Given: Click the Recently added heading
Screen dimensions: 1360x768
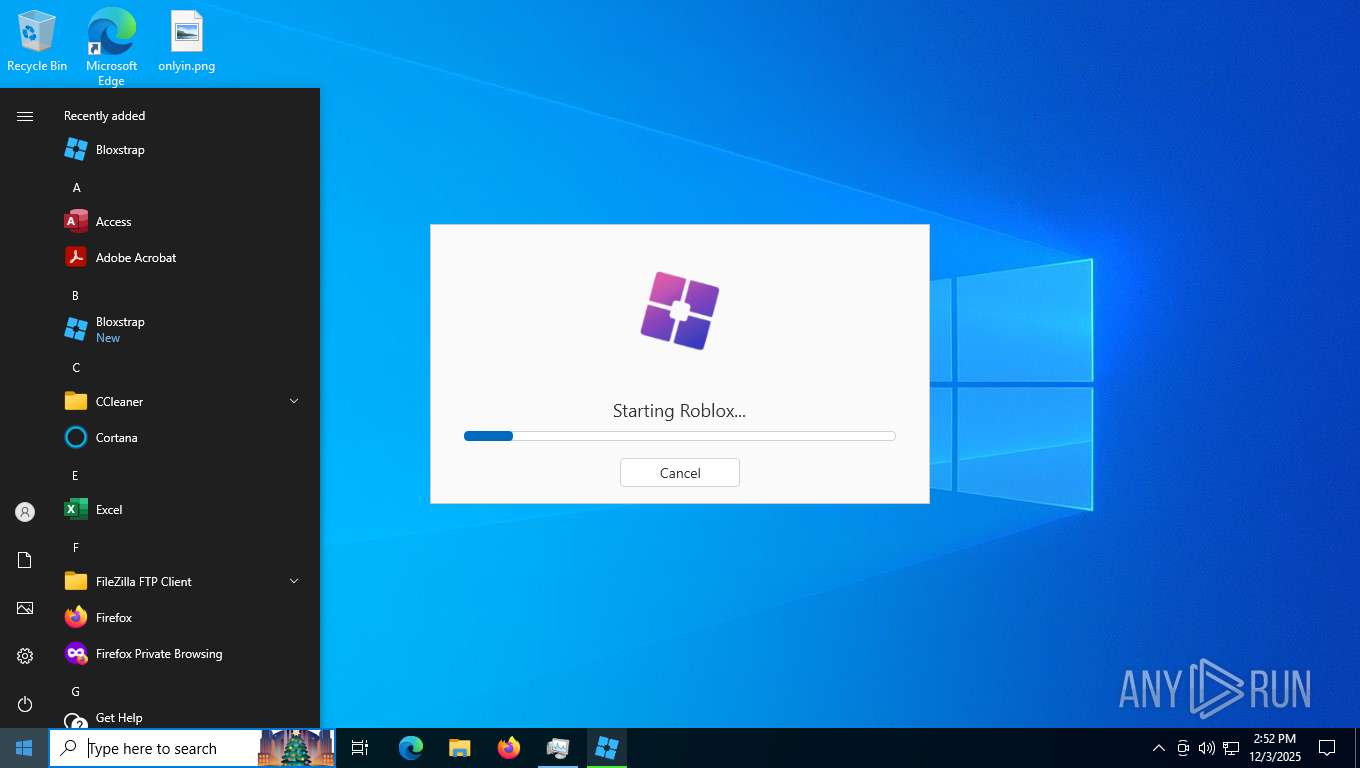Looking at the screenshot, I should [x=105, y=116].
